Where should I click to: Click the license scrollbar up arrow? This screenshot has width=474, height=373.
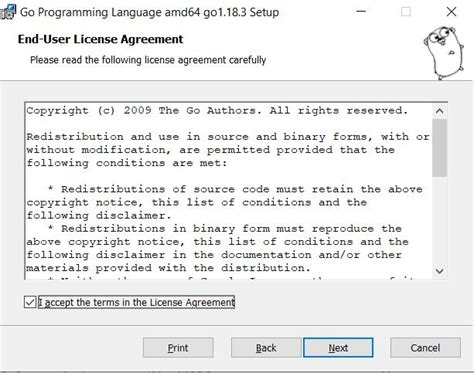(440, 111)
